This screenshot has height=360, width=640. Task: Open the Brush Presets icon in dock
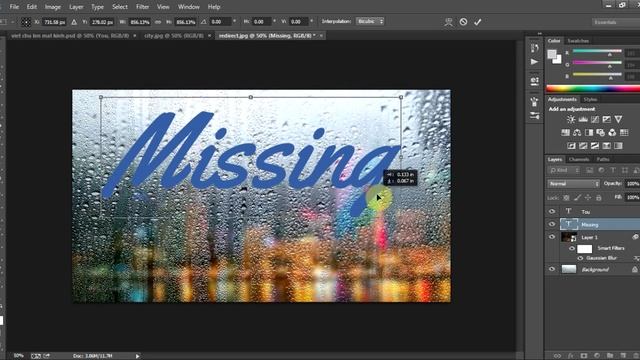point(534,116)
